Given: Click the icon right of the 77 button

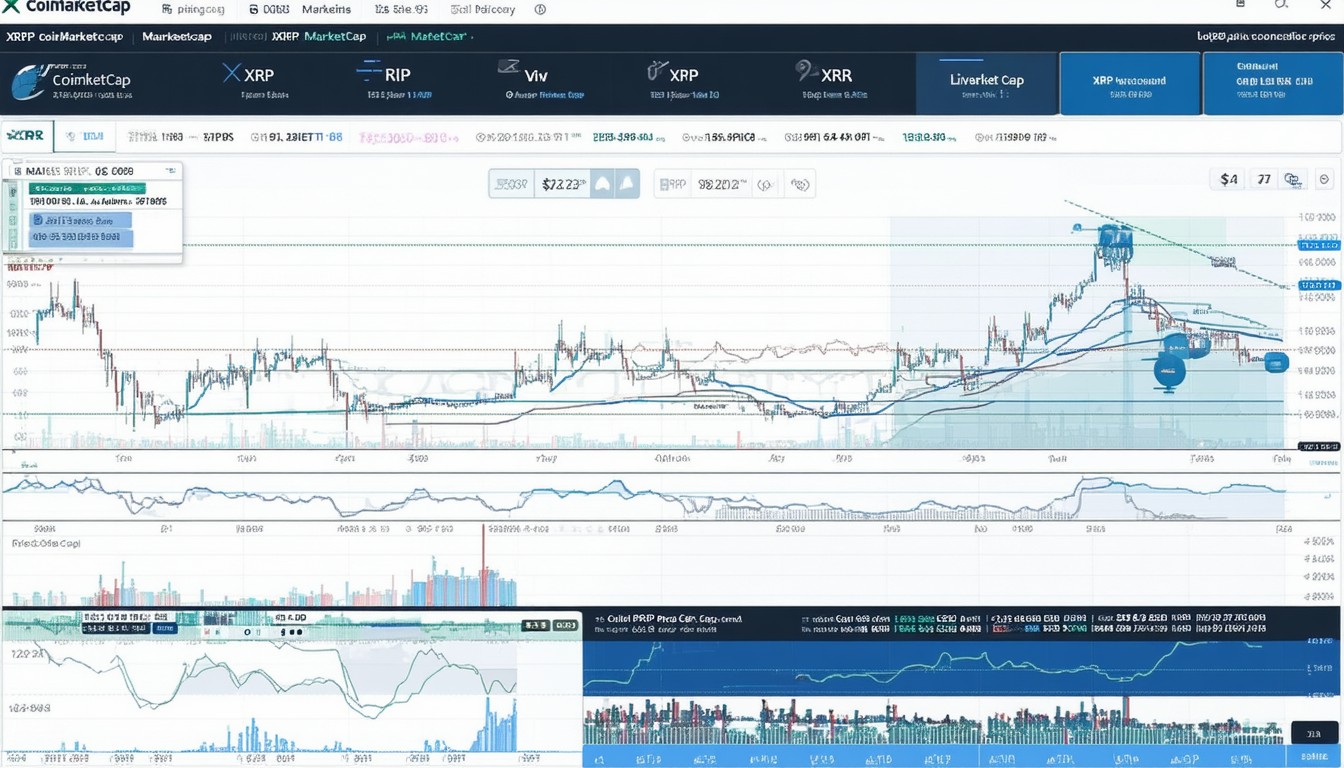Looking at the screenshot, I should pyautogui.click(x=1293, y=180).
